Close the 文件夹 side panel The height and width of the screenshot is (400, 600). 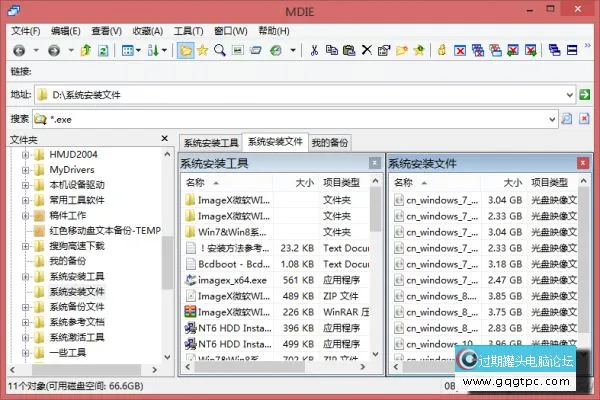[x=165, y=139]
